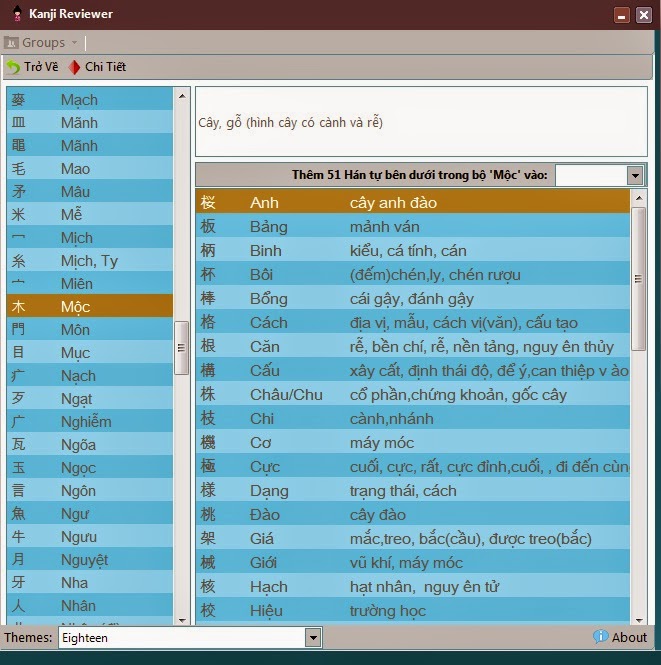Select the Dạng 'trạng thái' kanji row
661x665 pixels.
[x=413, y=491]
